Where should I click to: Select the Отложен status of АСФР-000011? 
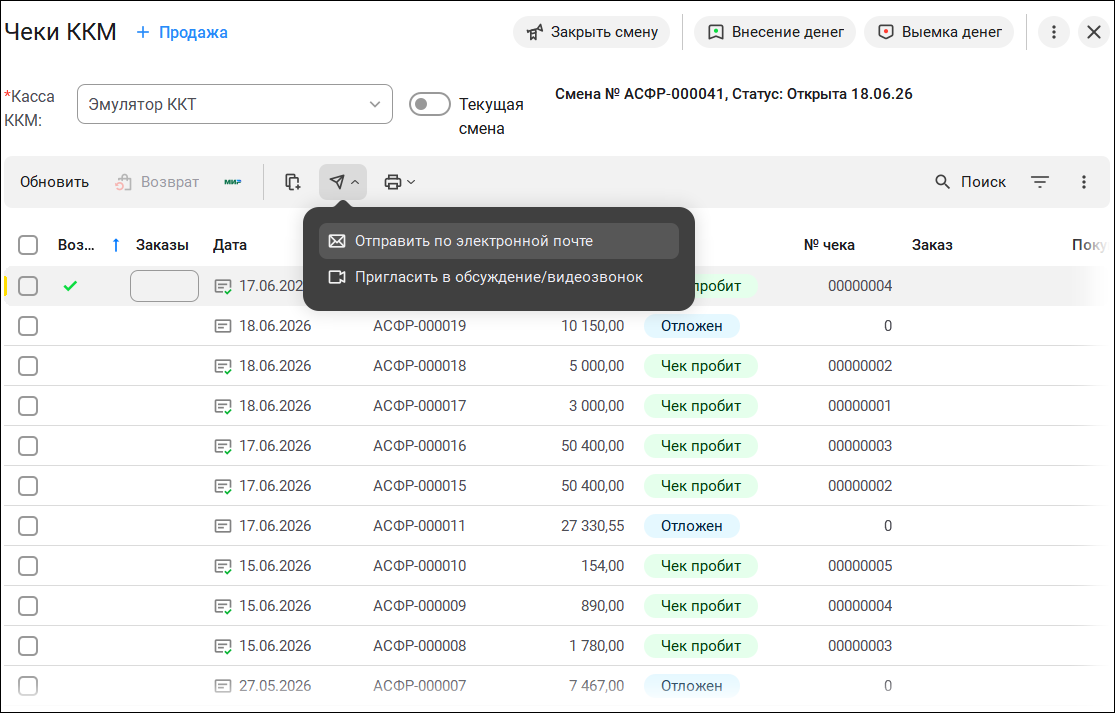pos(692,526)
